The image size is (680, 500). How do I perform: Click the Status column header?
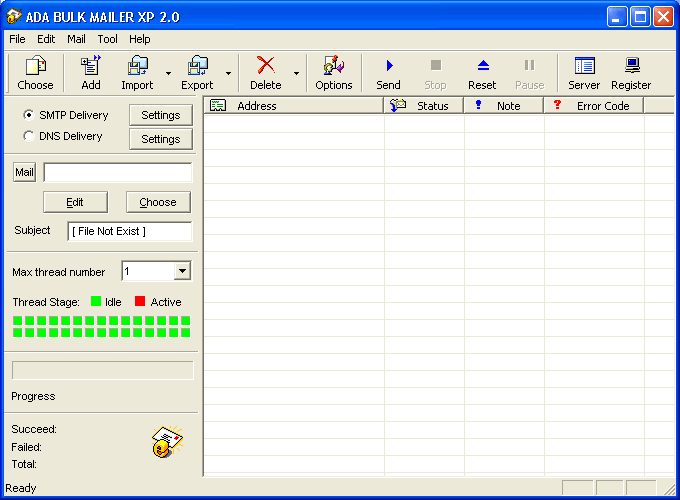pyautogui.click(x=424, y=106)
